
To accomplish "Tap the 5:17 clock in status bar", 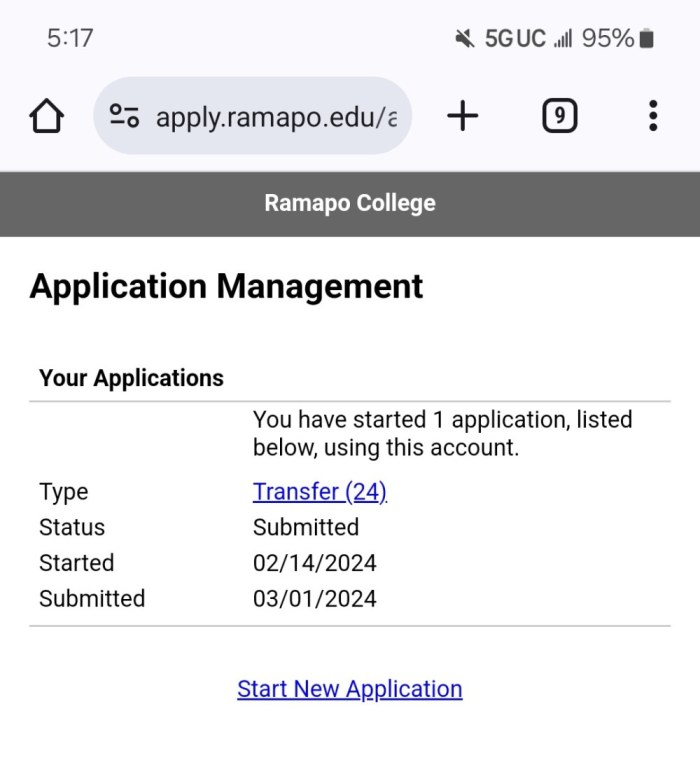I will click(70, 38).
